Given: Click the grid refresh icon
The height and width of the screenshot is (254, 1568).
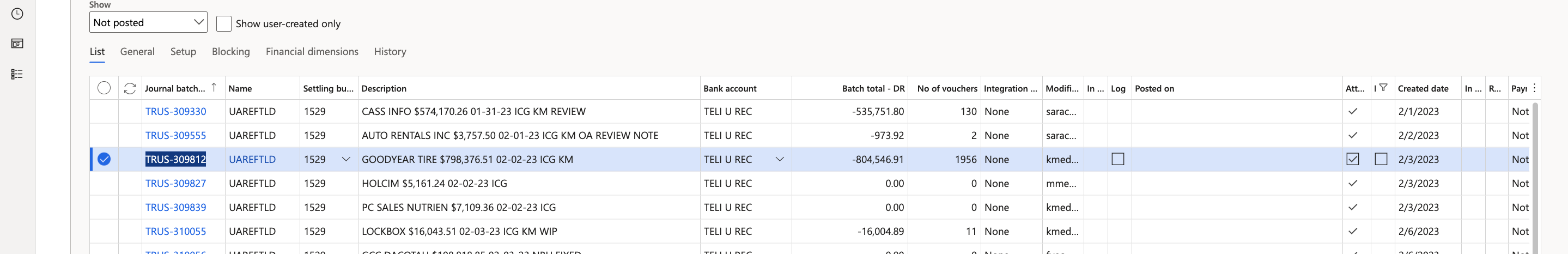Looking at the screenshot, I should coord(130,88).
